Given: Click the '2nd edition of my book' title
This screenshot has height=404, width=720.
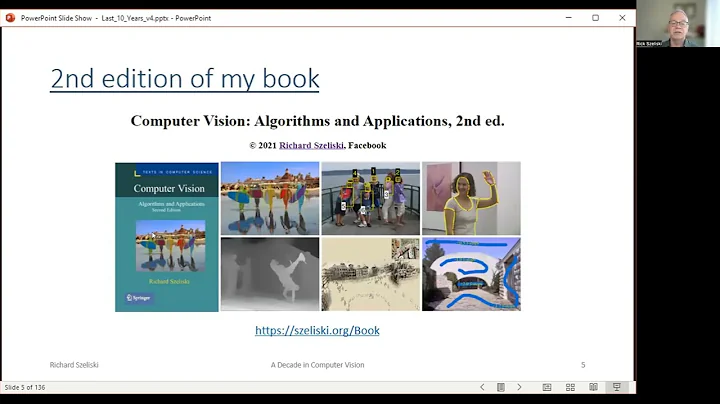Looking at the screenshot, I should click(185, 78).
